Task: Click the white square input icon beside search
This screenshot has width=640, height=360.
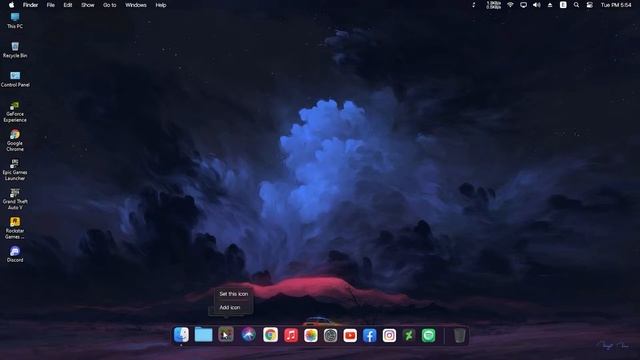Action: click(x=563, y=5)
